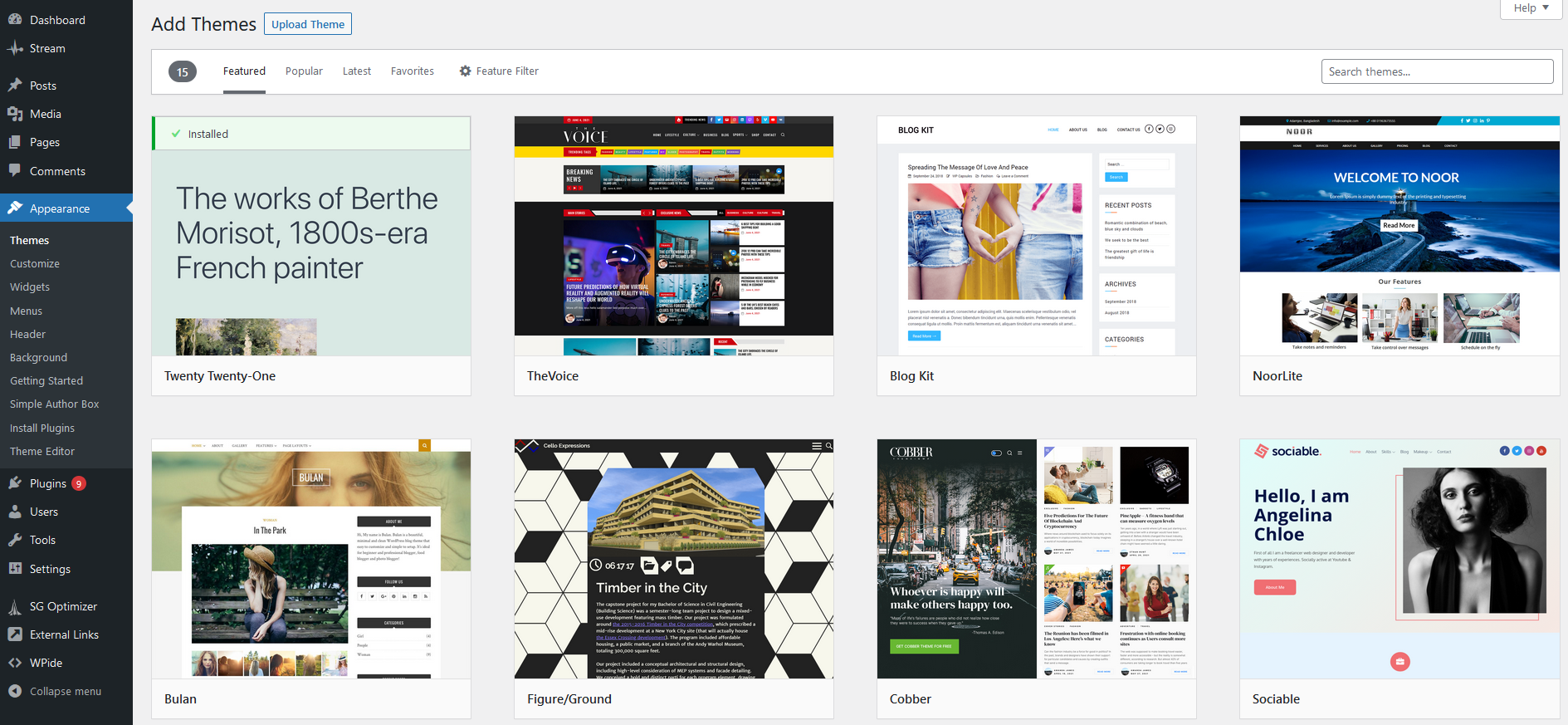Click the Comments speech bubble icon

15,171
